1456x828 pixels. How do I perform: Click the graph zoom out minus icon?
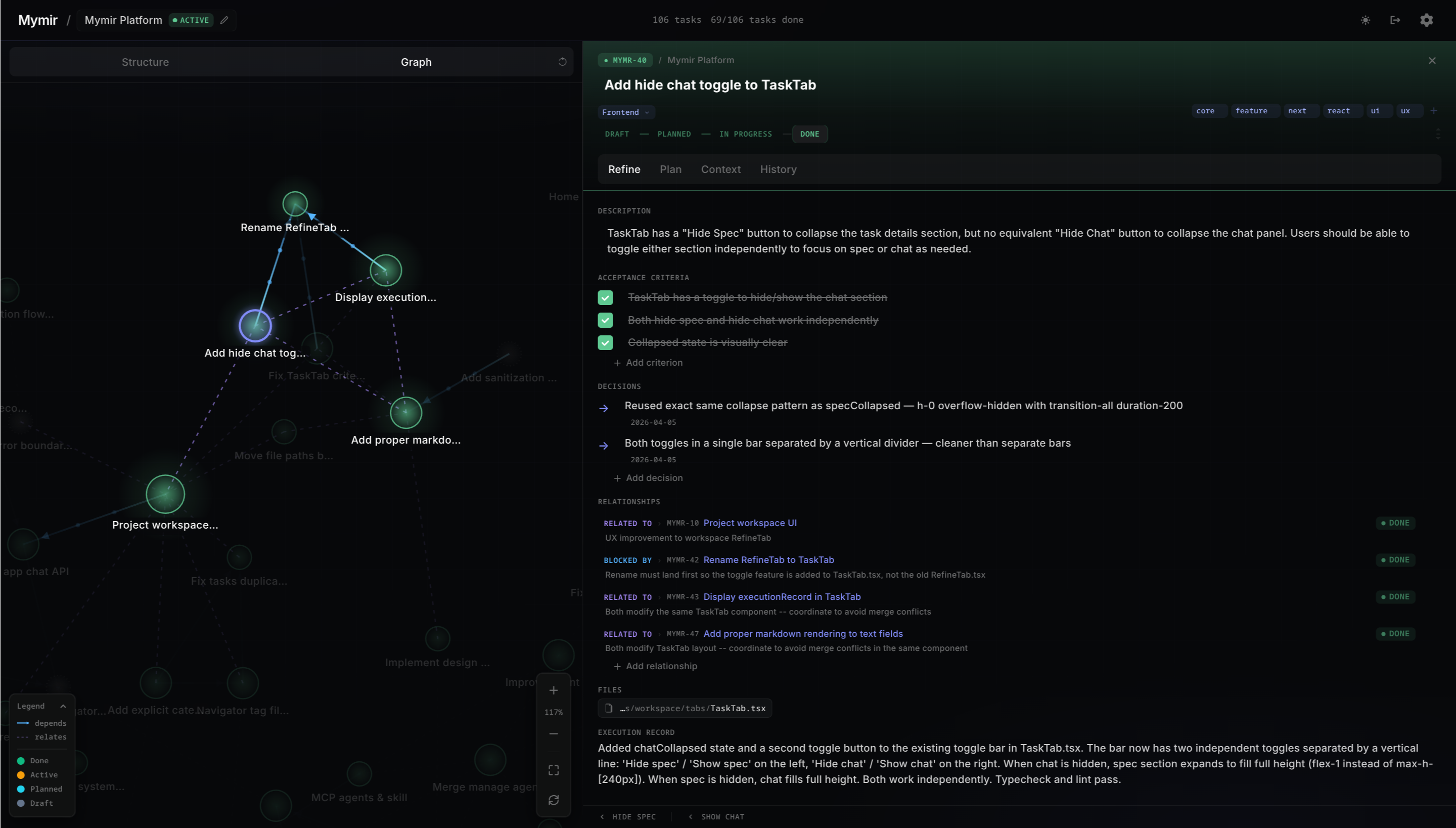[554, 733]
